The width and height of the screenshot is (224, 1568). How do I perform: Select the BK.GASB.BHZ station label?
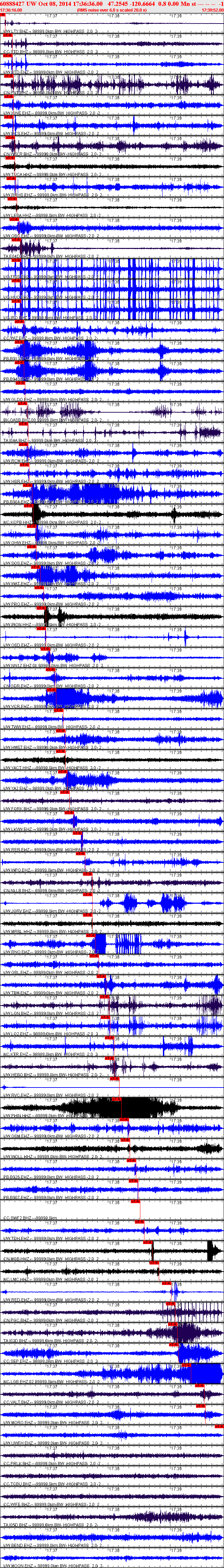point(52,420)
